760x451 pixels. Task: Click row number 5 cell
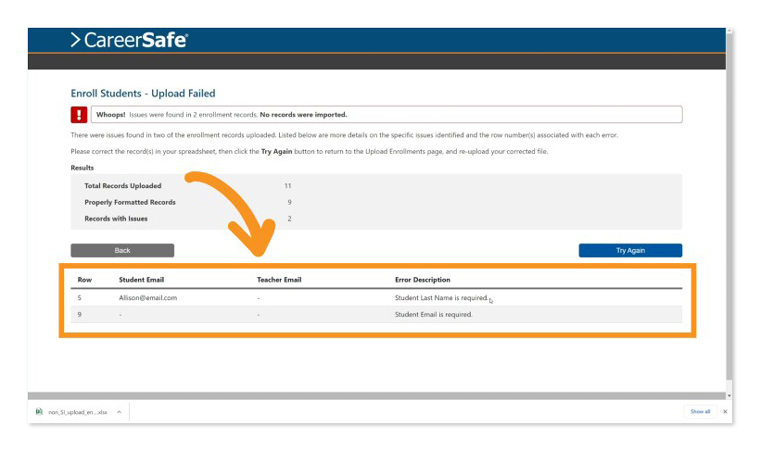tap(79, 298)
